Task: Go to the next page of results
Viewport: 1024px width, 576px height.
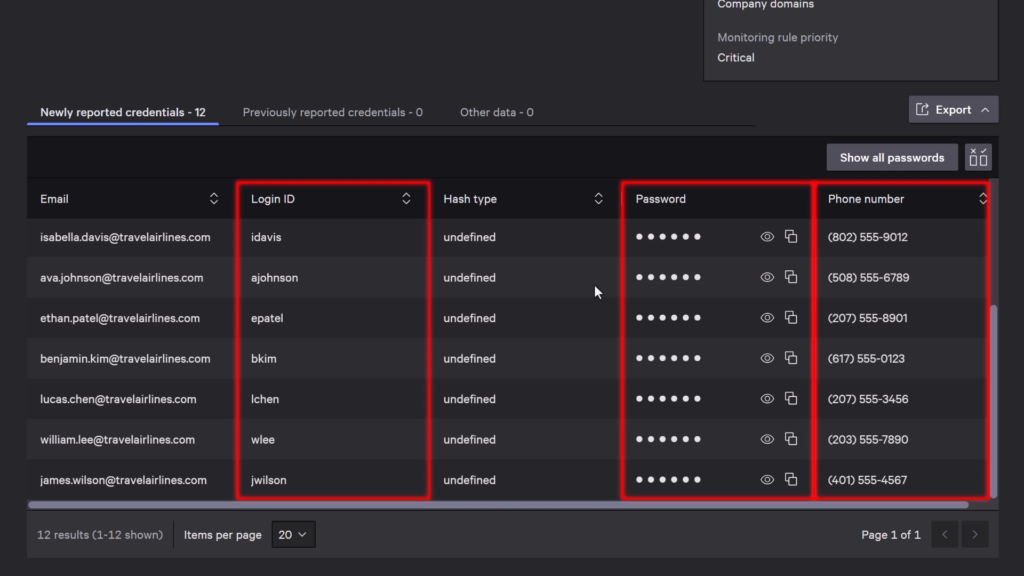Action: coord(977,534)
